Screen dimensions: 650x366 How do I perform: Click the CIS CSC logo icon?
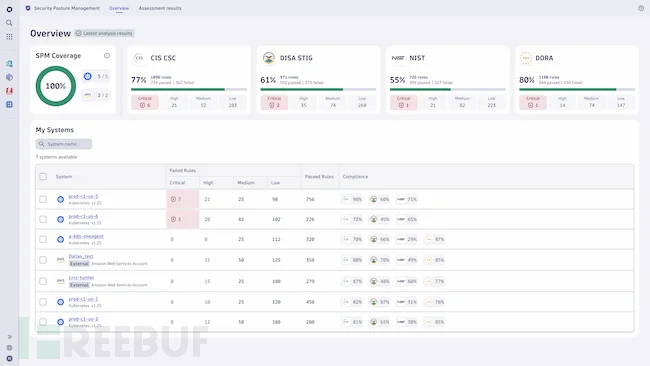pyautogui.click(x=139, y=58)
